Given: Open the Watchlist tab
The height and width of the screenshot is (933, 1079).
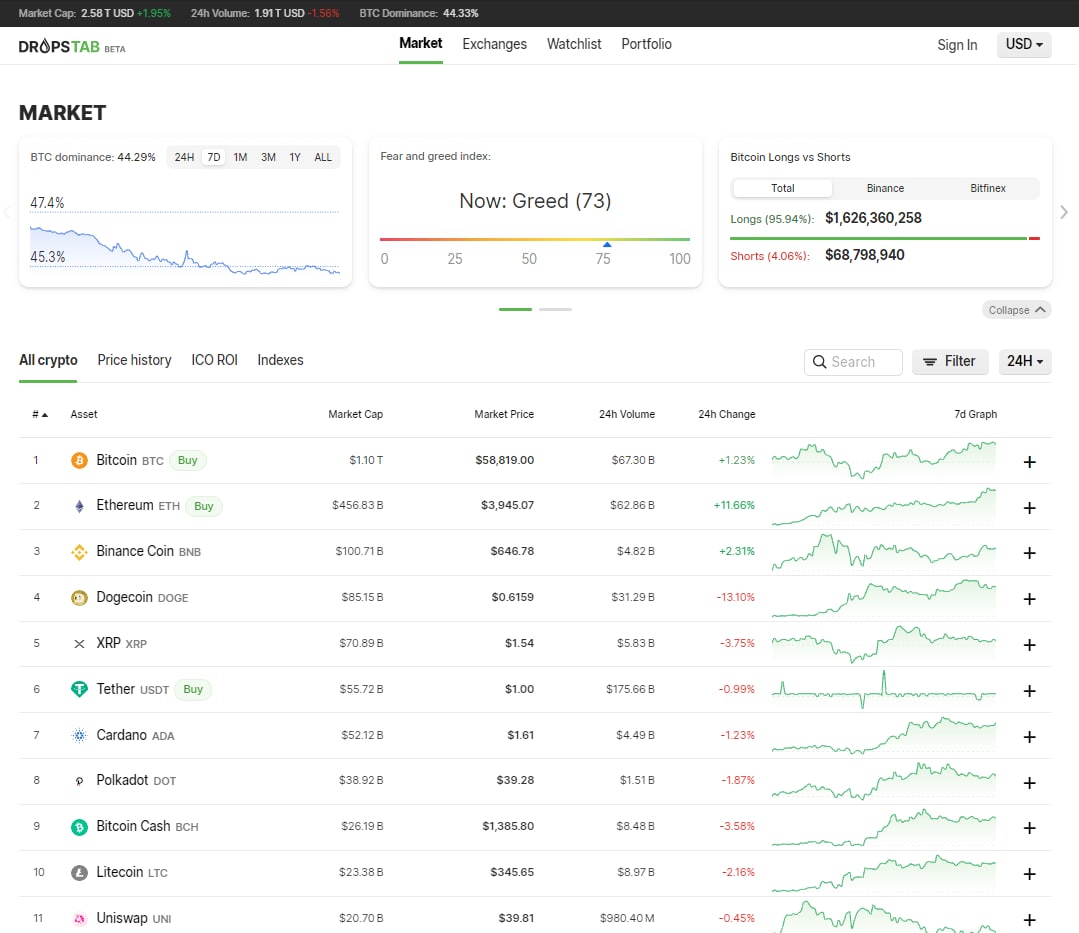Looking at the screenshot, I should tap(574, 44).
